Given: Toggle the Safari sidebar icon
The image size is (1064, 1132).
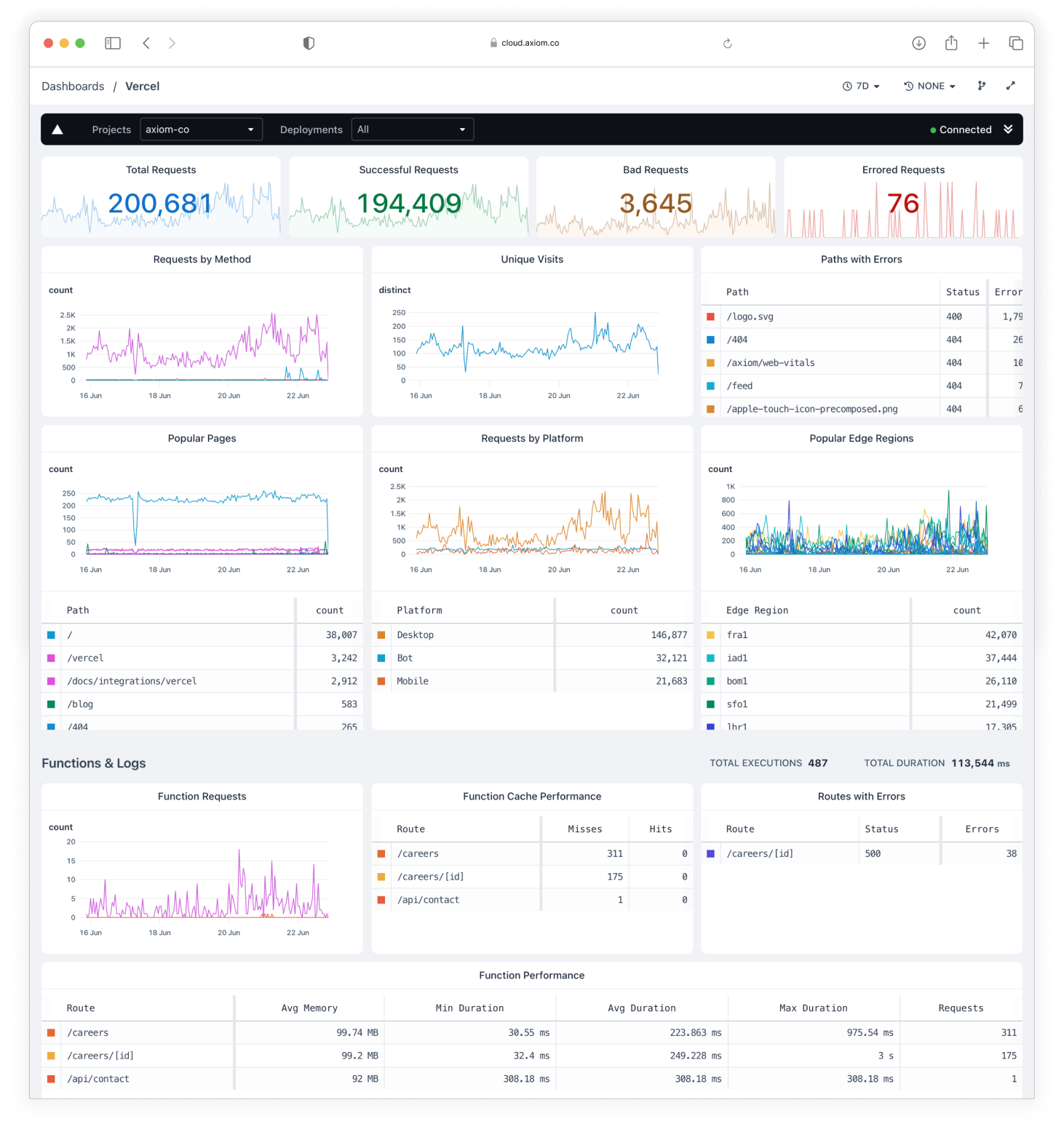Looking at the screenshot, I should pos(113,43).
